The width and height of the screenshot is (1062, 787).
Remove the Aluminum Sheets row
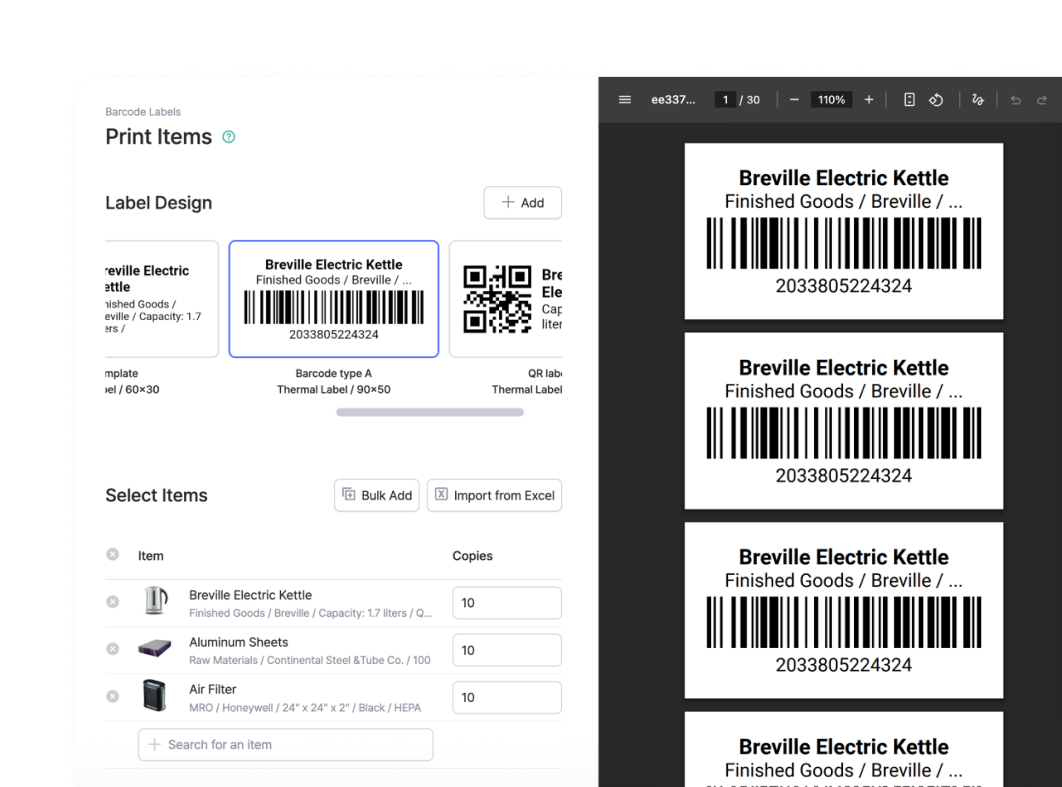(x=112, y=649)
